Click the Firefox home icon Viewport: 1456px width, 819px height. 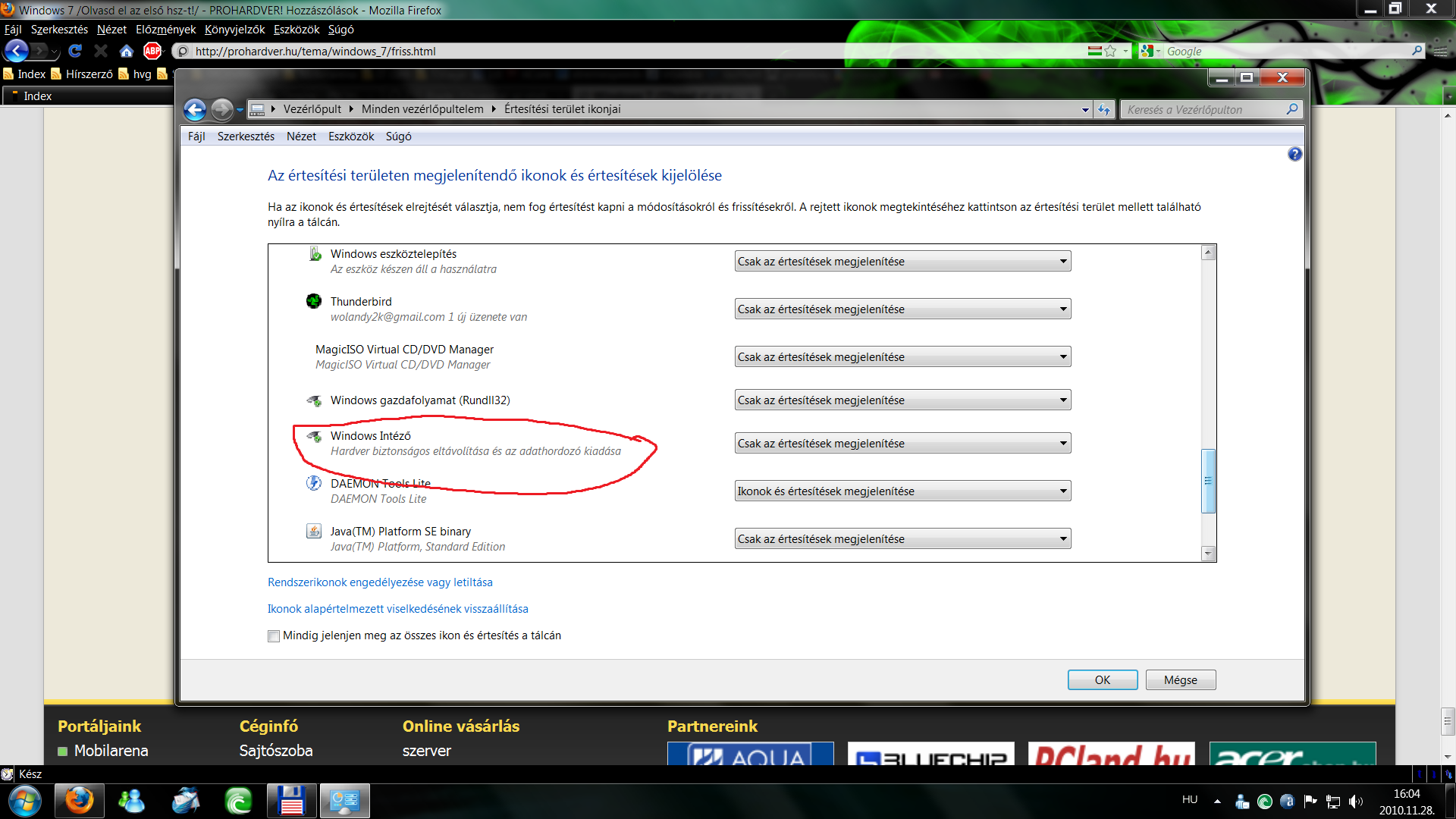(x=127, y=51)
